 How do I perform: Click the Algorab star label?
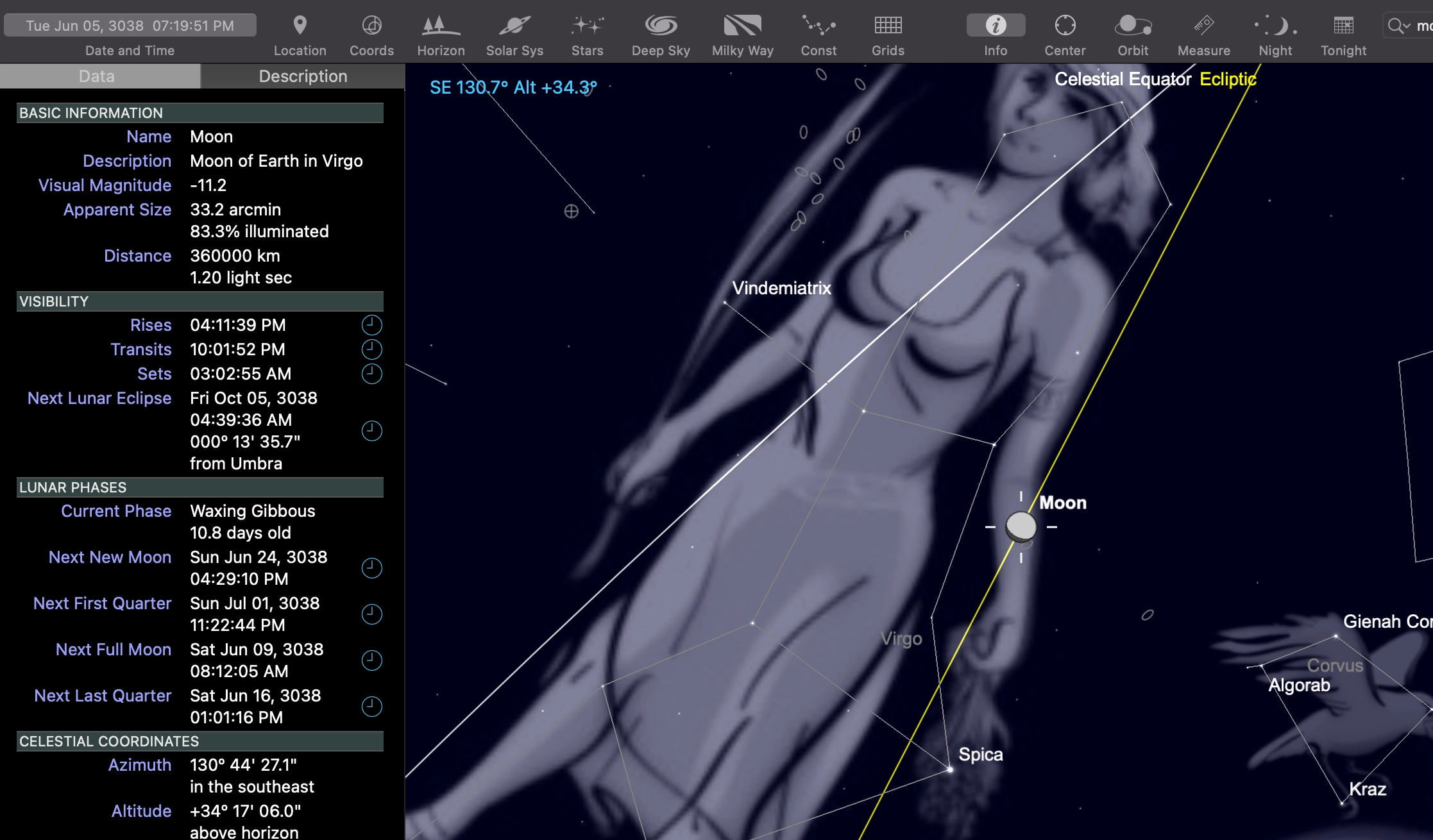click(1299, 685)
